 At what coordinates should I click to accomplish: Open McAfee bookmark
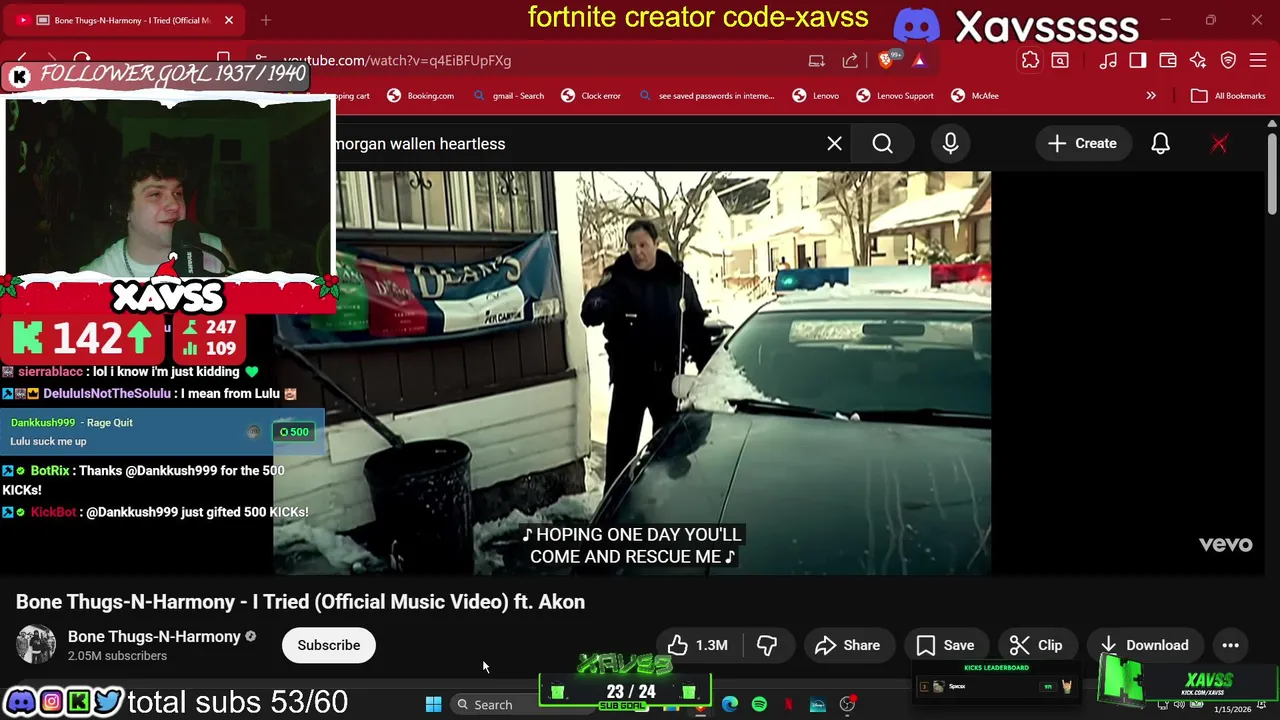975,96
